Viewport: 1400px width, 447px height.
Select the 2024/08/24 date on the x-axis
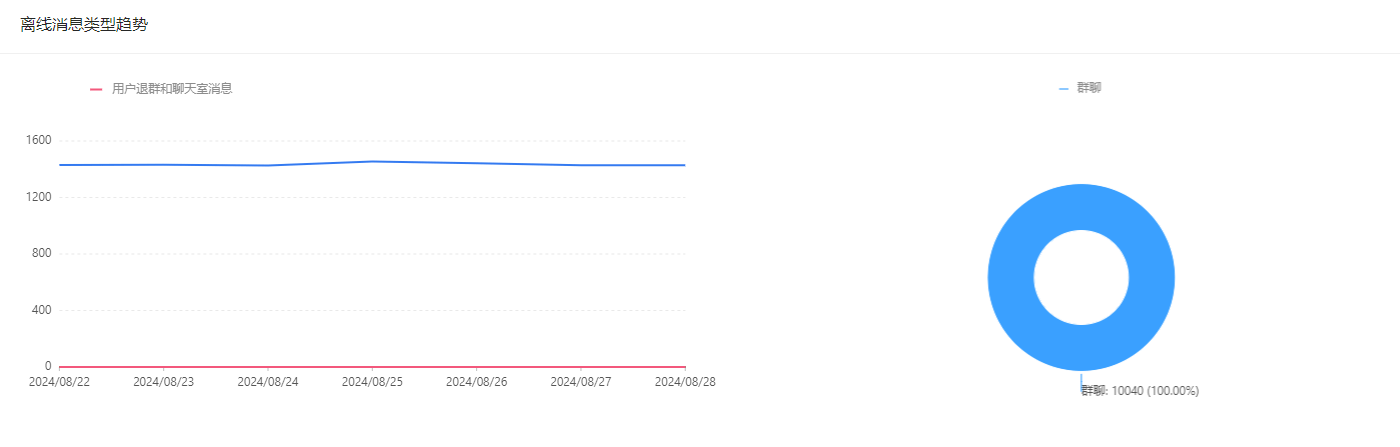coord(268,382)
